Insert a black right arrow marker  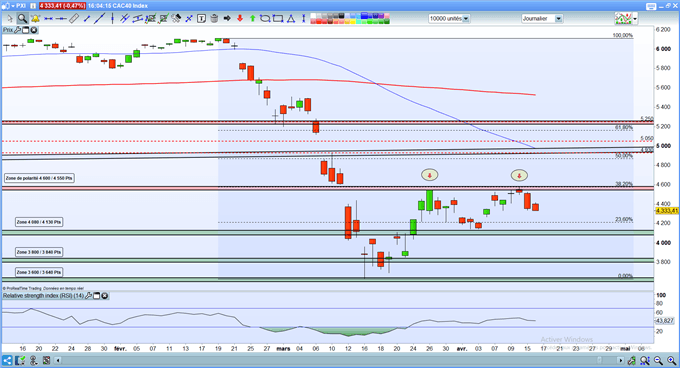[227, 18]
